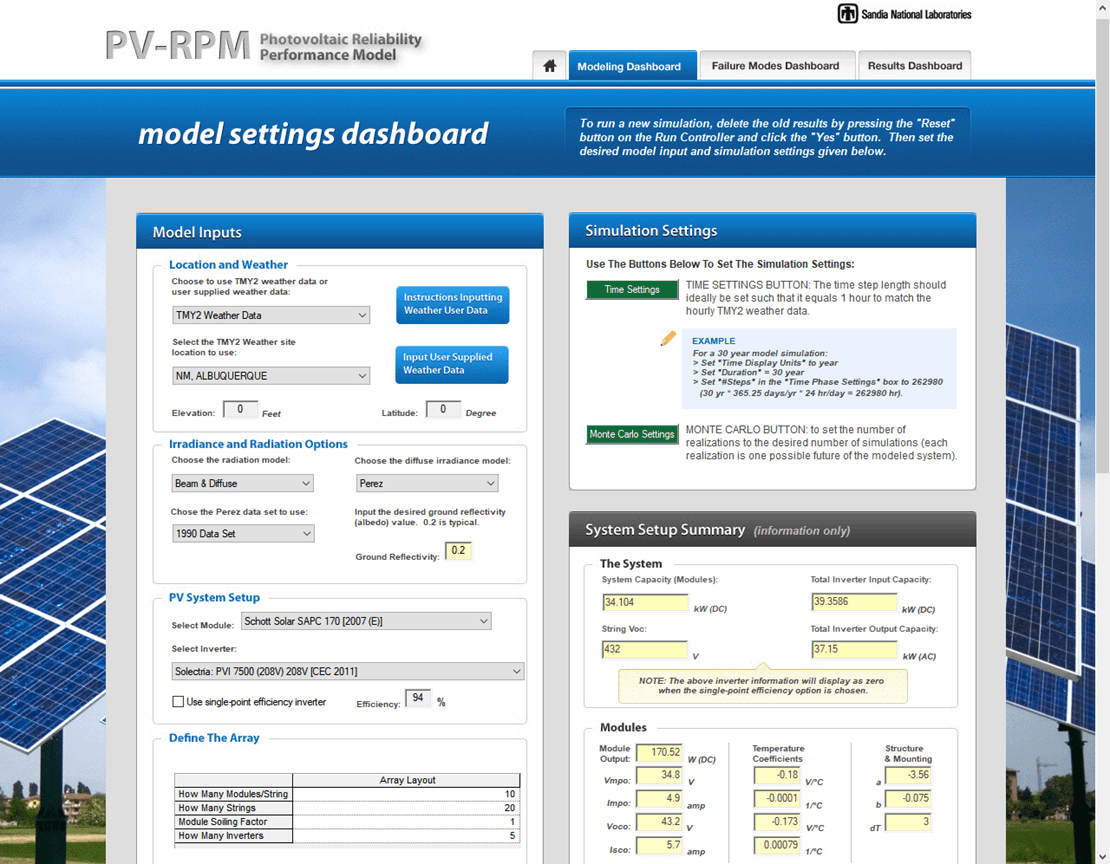Click System Capacity value 34.104
The width and height of the screenshot is (1110, 864).
point(645,602)
